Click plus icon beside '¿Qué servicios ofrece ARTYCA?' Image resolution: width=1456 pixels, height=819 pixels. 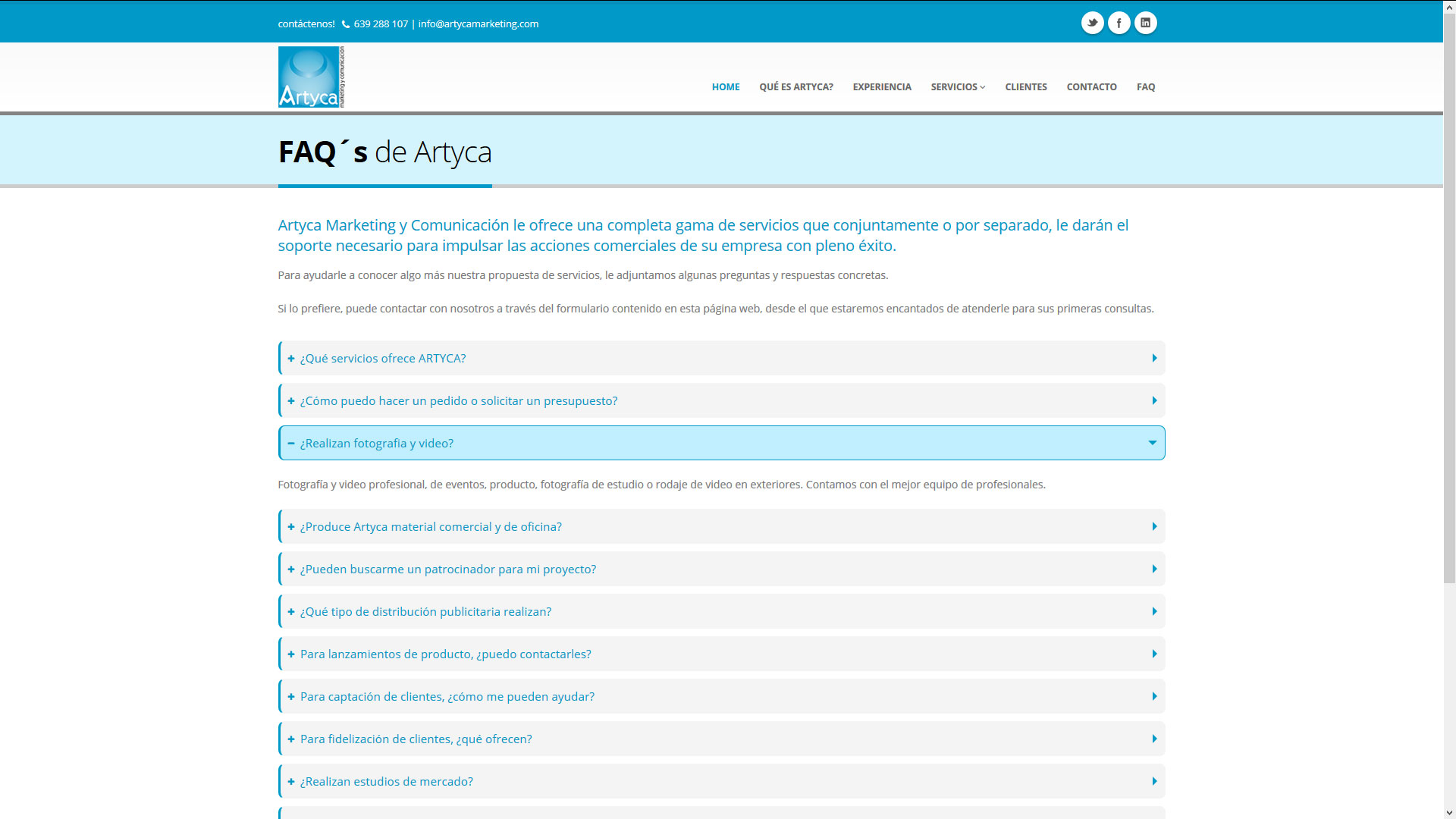pyautogui.click(x=291, y=359)
